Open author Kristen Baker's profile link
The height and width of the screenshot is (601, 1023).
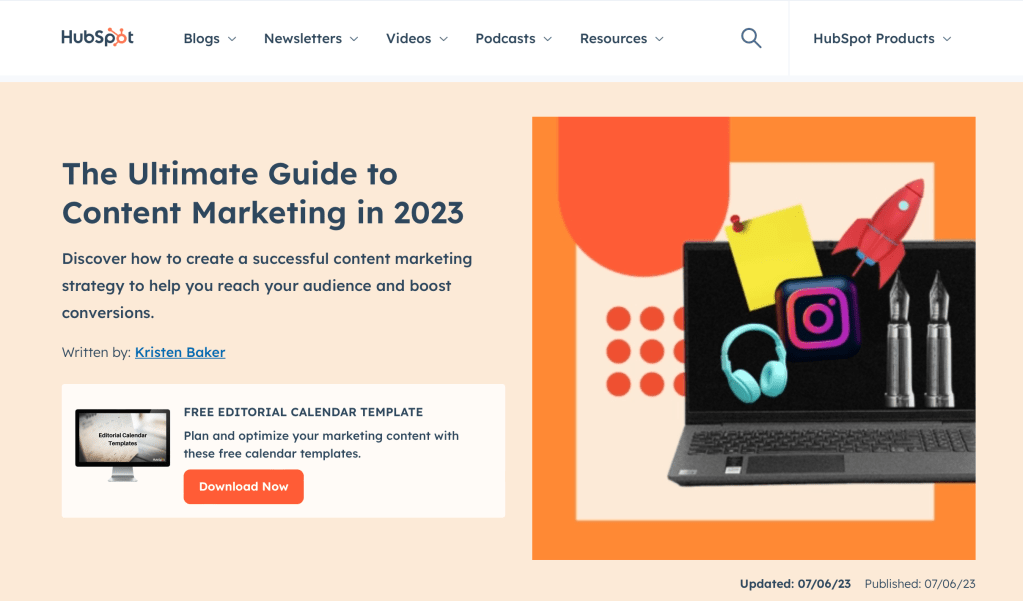pos(180,352)
